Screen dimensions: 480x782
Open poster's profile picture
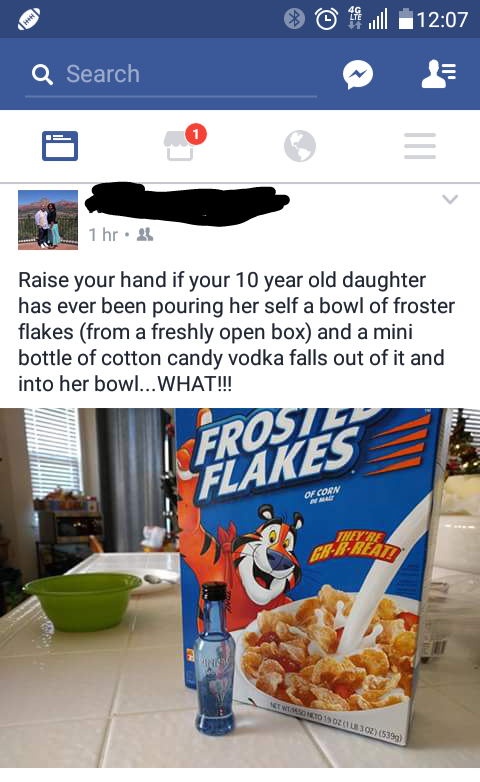click(x=48, y=219)
